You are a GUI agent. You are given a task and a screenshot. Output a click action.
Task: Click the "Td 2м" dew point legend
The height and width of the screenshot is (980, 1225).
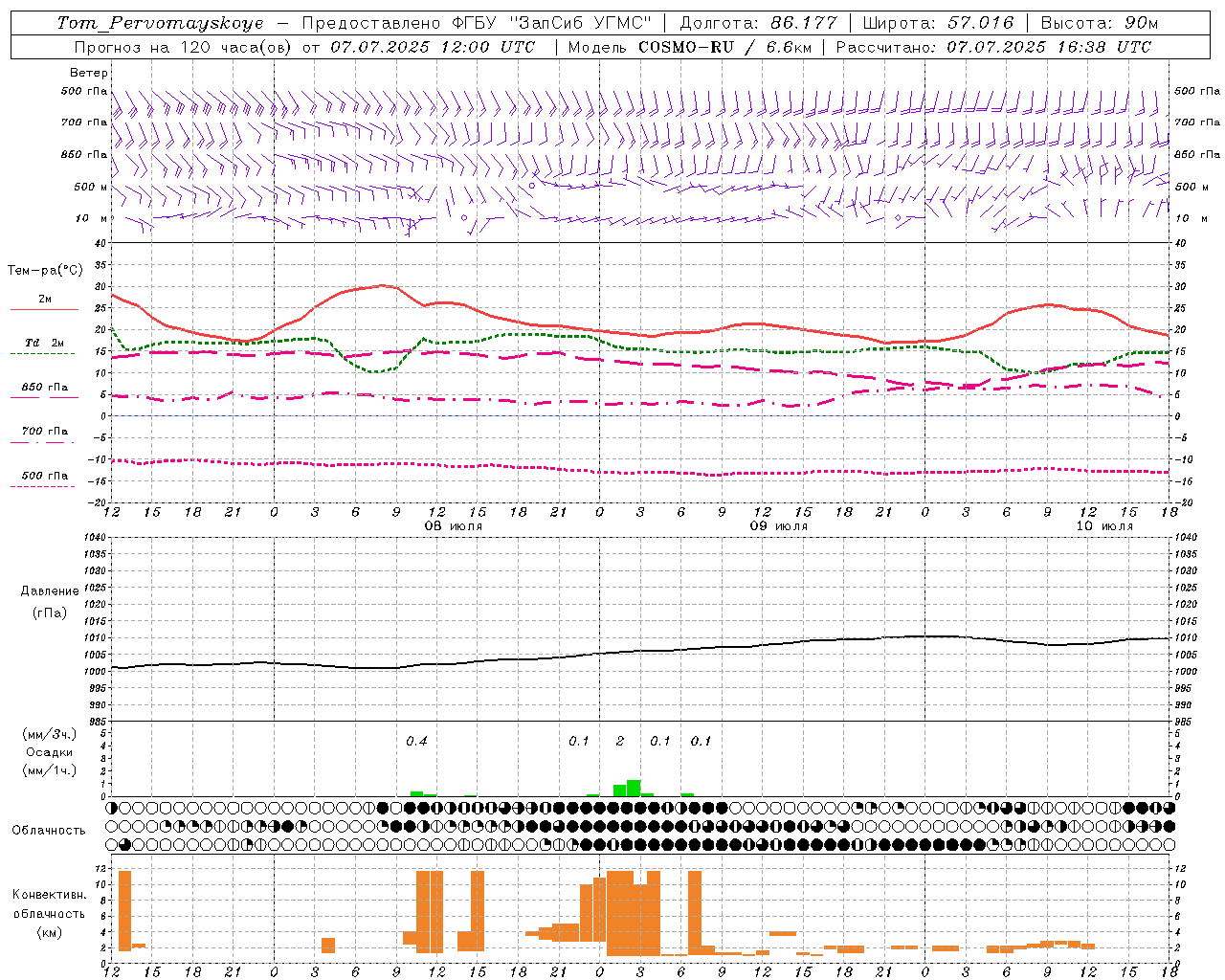45,343
